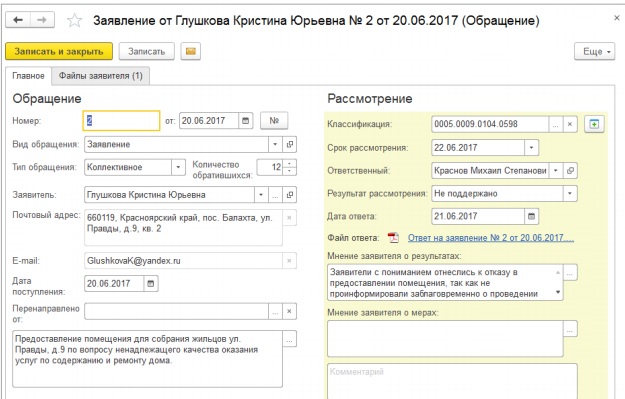This screenshot has width=625, height=399.
Task: Click the Классификация code field
Action: point(490,124)
